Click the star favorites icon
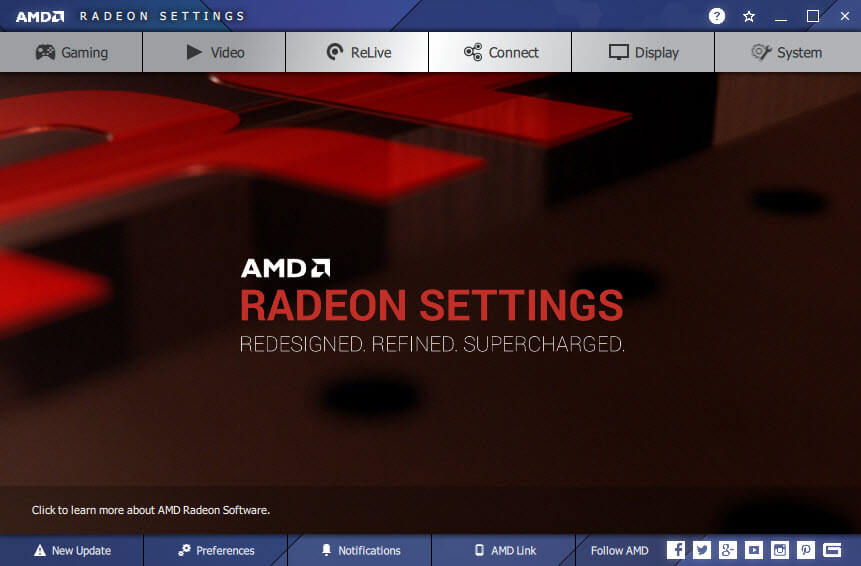861x566 pixels. [x=748, y=16]
